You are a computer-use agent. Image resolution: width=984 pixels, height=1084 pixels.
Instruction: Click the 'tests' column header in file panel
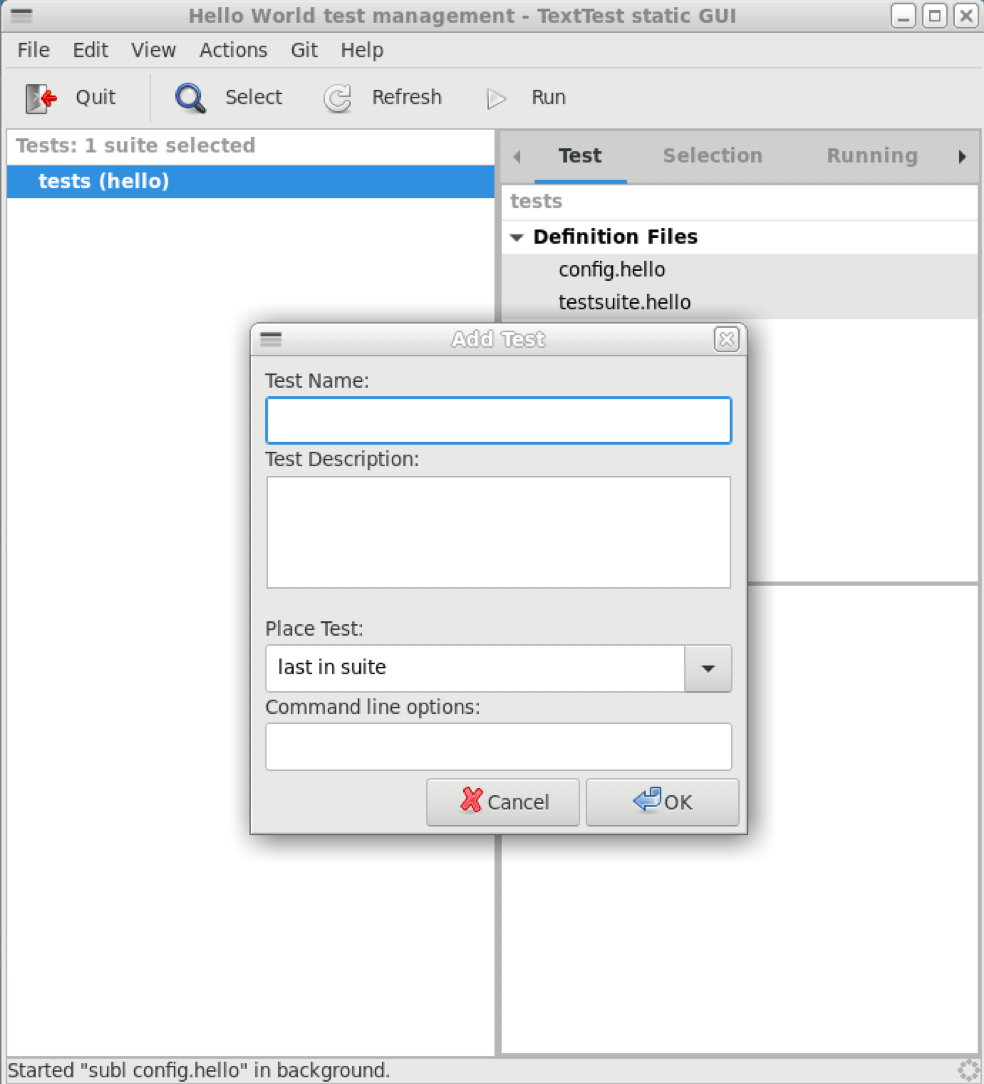[x=536, y=201]
